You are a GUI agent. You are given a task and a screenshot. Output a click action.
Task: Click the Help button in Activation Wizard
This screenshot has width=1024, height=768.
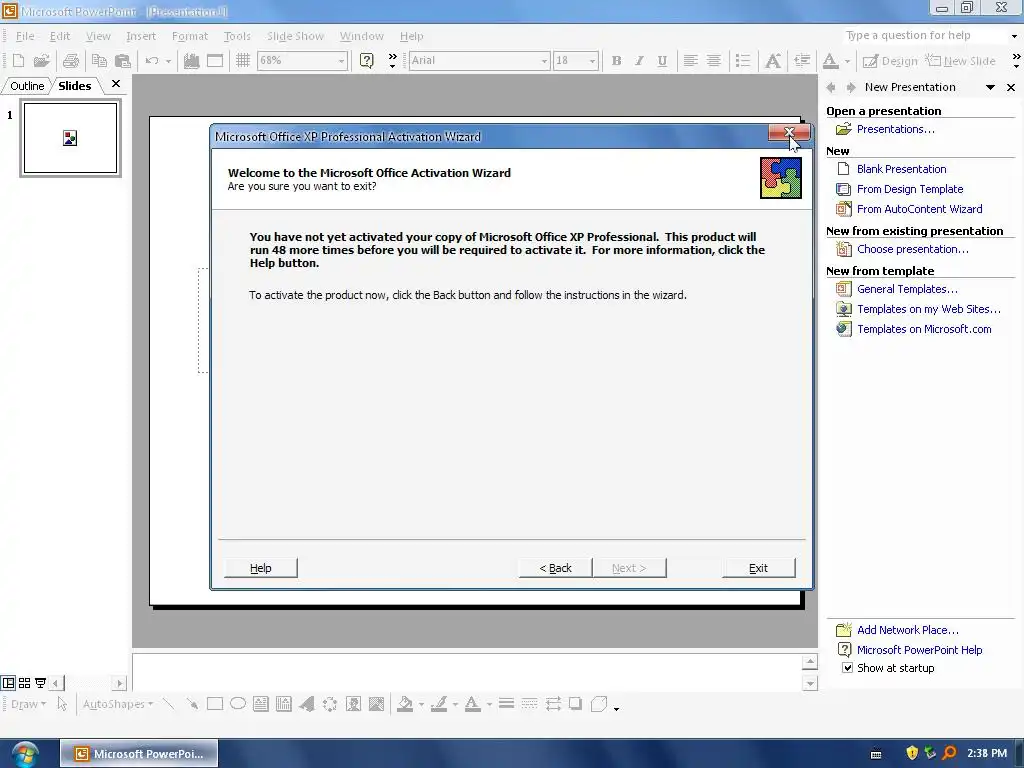point(261,568)
